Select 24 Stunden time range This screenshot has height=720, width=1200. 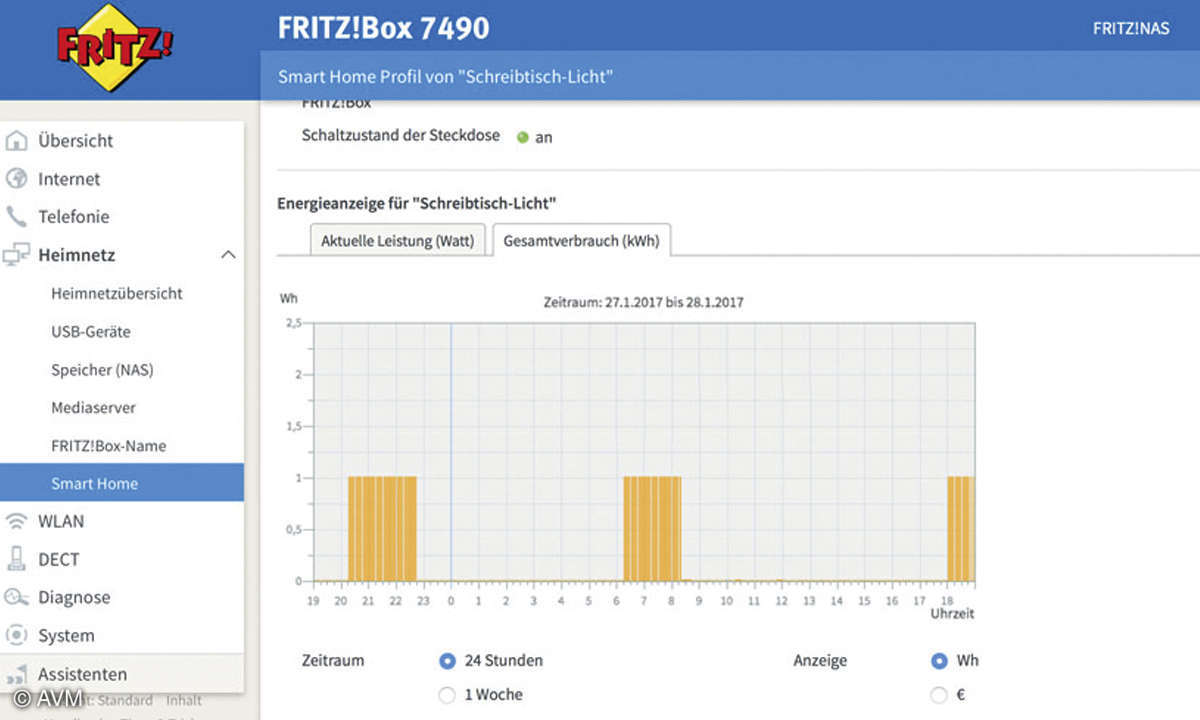coord(447,661)
